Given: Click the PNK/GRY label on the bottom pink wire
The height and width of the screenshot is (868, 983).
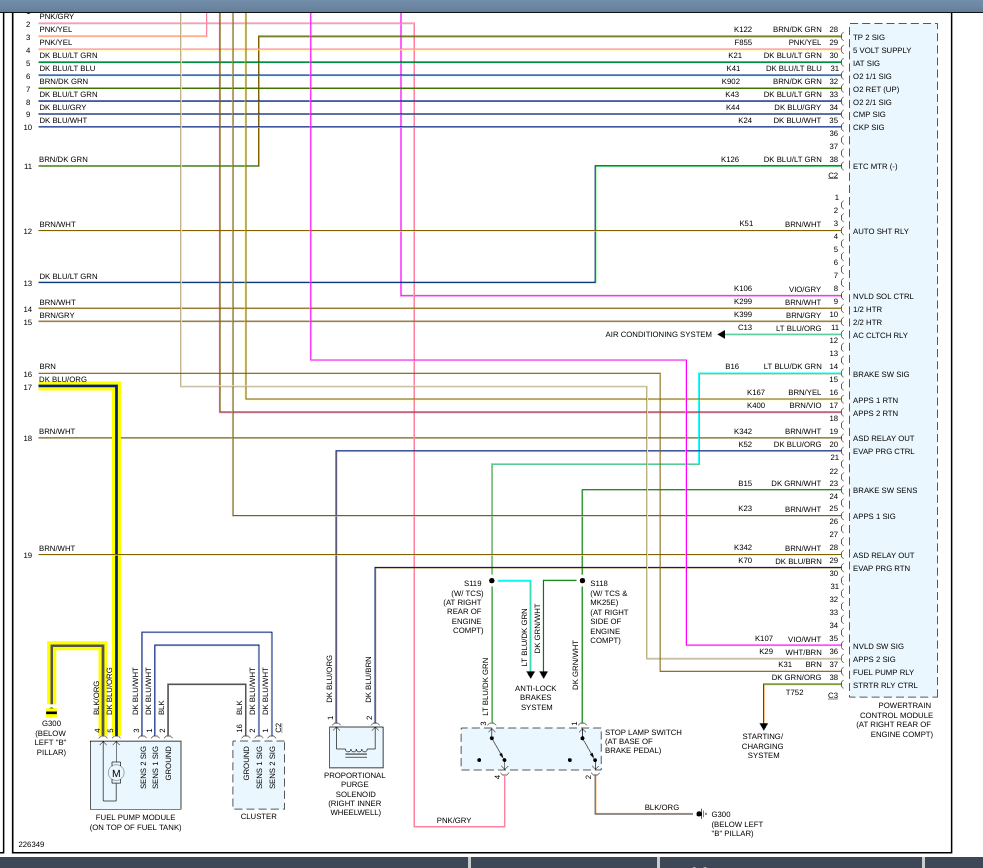Looking at the screenshot, I should coord(454,820).
